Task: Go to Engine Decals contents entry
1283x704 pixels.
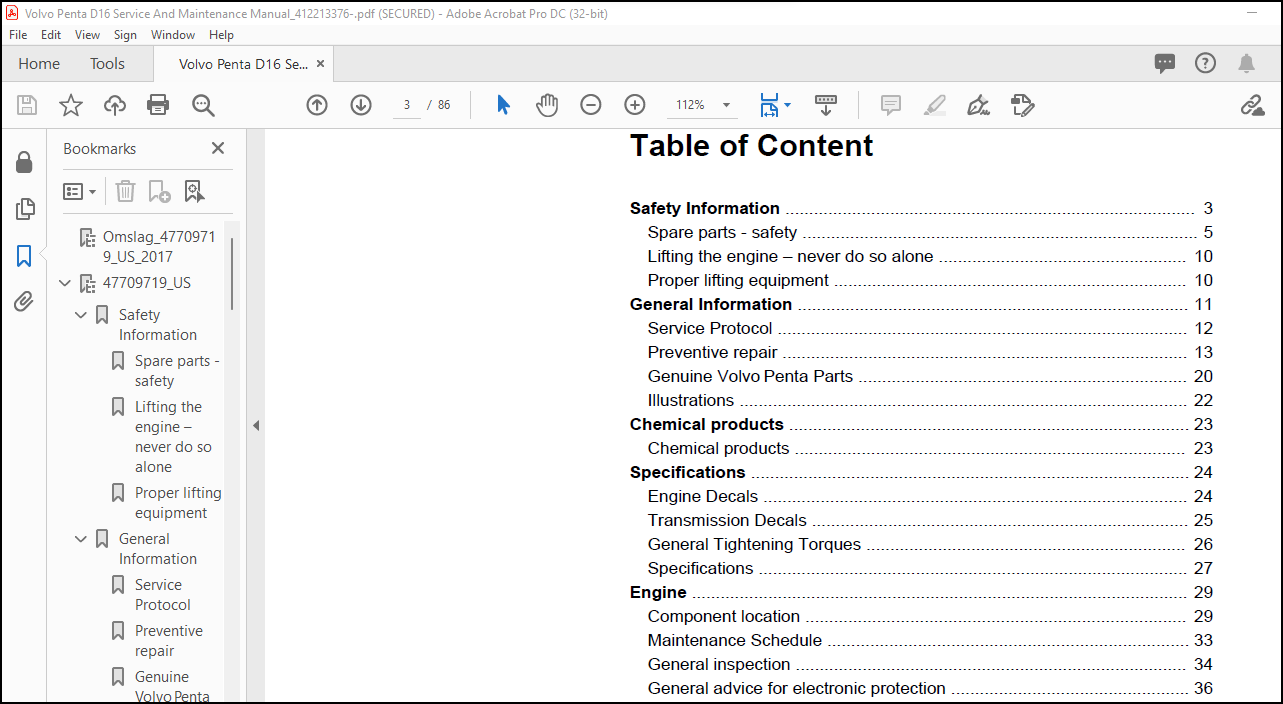Action: click(930, 496)
